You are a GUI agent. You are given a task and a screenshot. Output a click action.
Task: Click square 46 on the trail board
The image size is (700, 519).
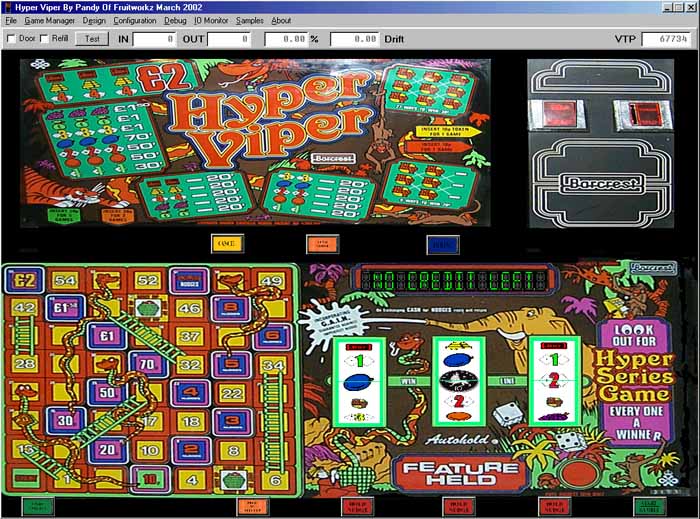(189, 309)
